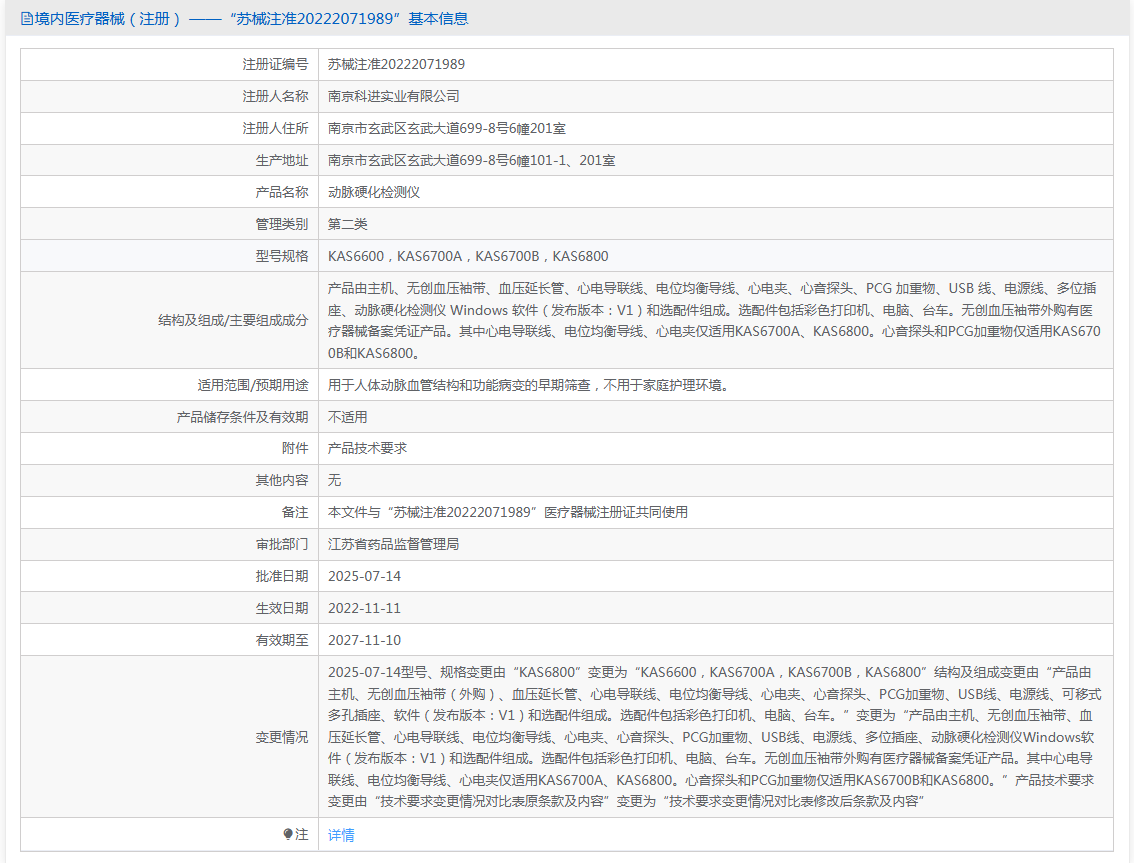Select remark text 本文件与…医疗器械注册证共同使用
The height and width of the screenshot is (863, 1134).
508,512
